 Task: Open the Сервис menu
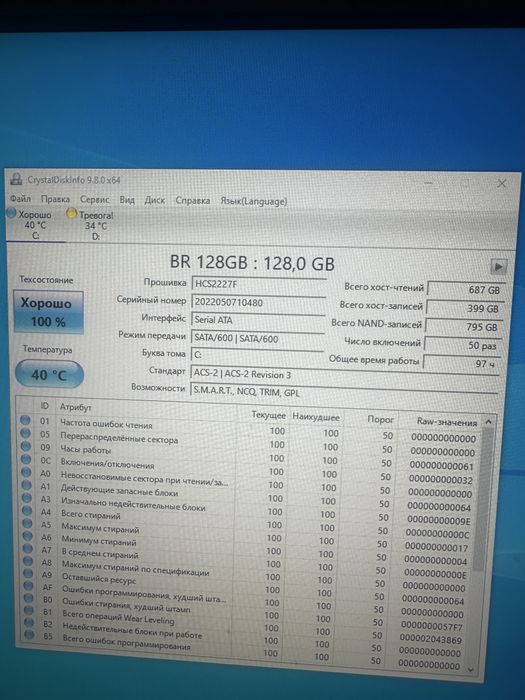(95, 200)
